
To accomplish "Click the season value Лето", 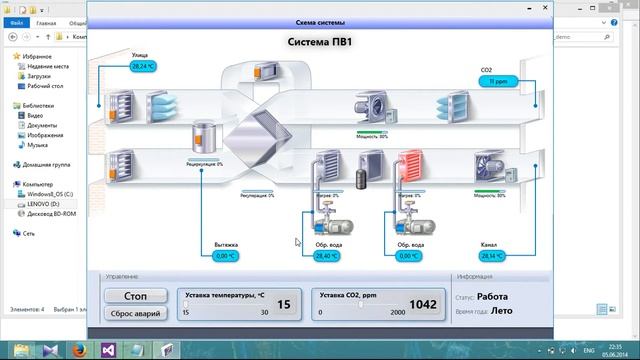I will (x=502, y=311).
